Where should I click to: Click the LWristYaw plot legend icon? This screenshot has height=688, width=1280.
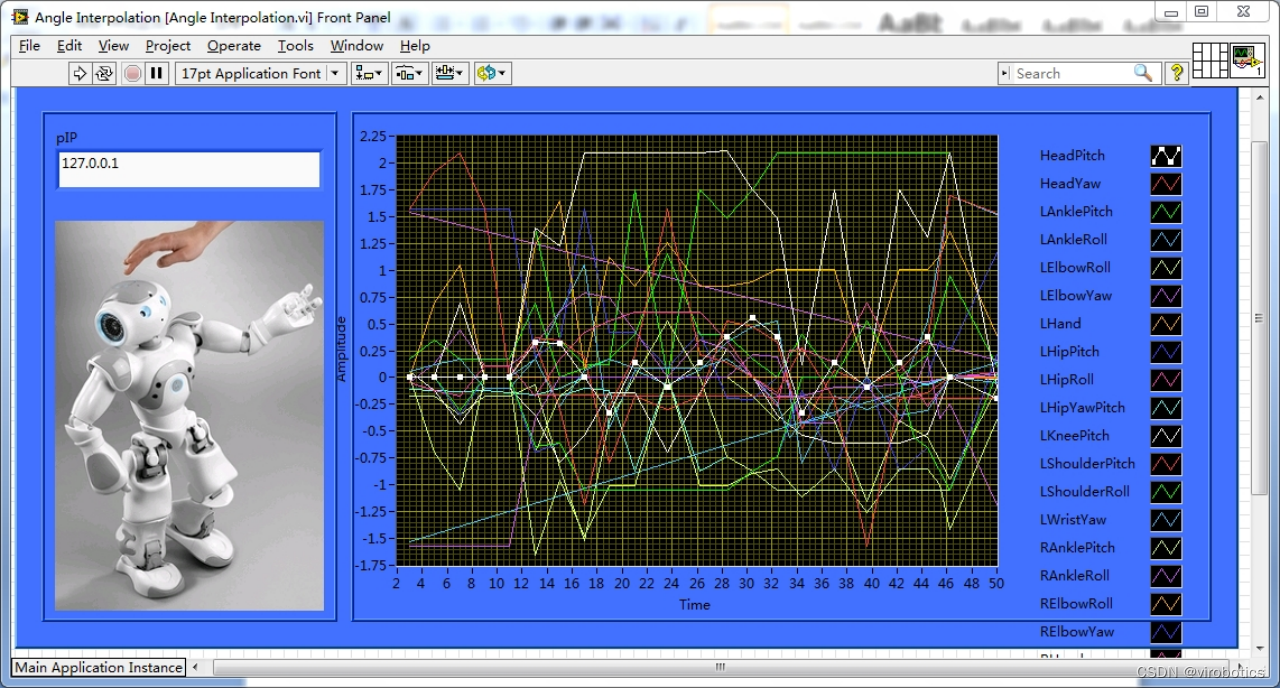(x=1165, y=520)
